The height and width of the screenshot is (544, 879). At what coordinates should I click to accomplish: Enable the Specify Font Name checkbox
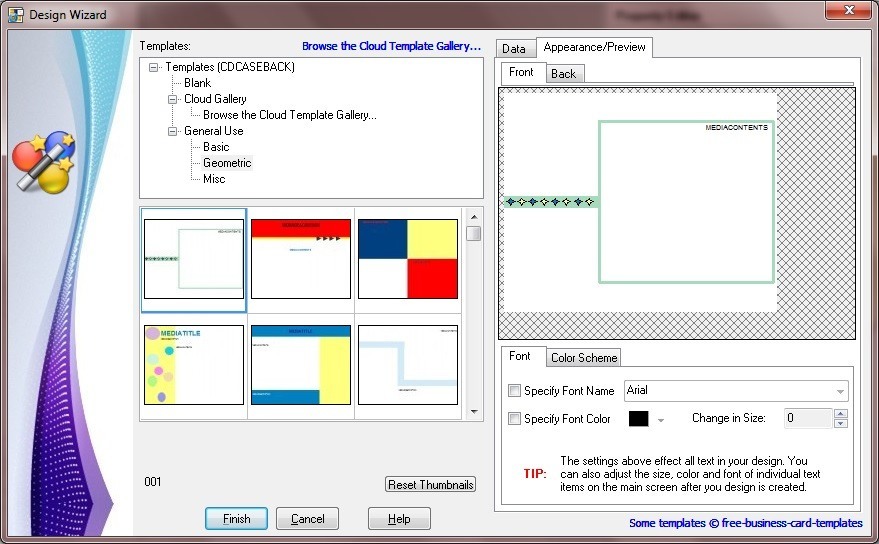click(514, 390)
